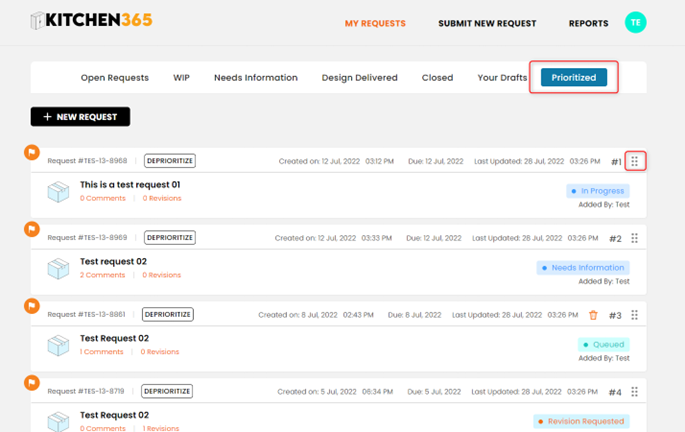Click 'Request #TES-13-8969' text
This screenshot has height=432, width=685.
tap(87, 238)
